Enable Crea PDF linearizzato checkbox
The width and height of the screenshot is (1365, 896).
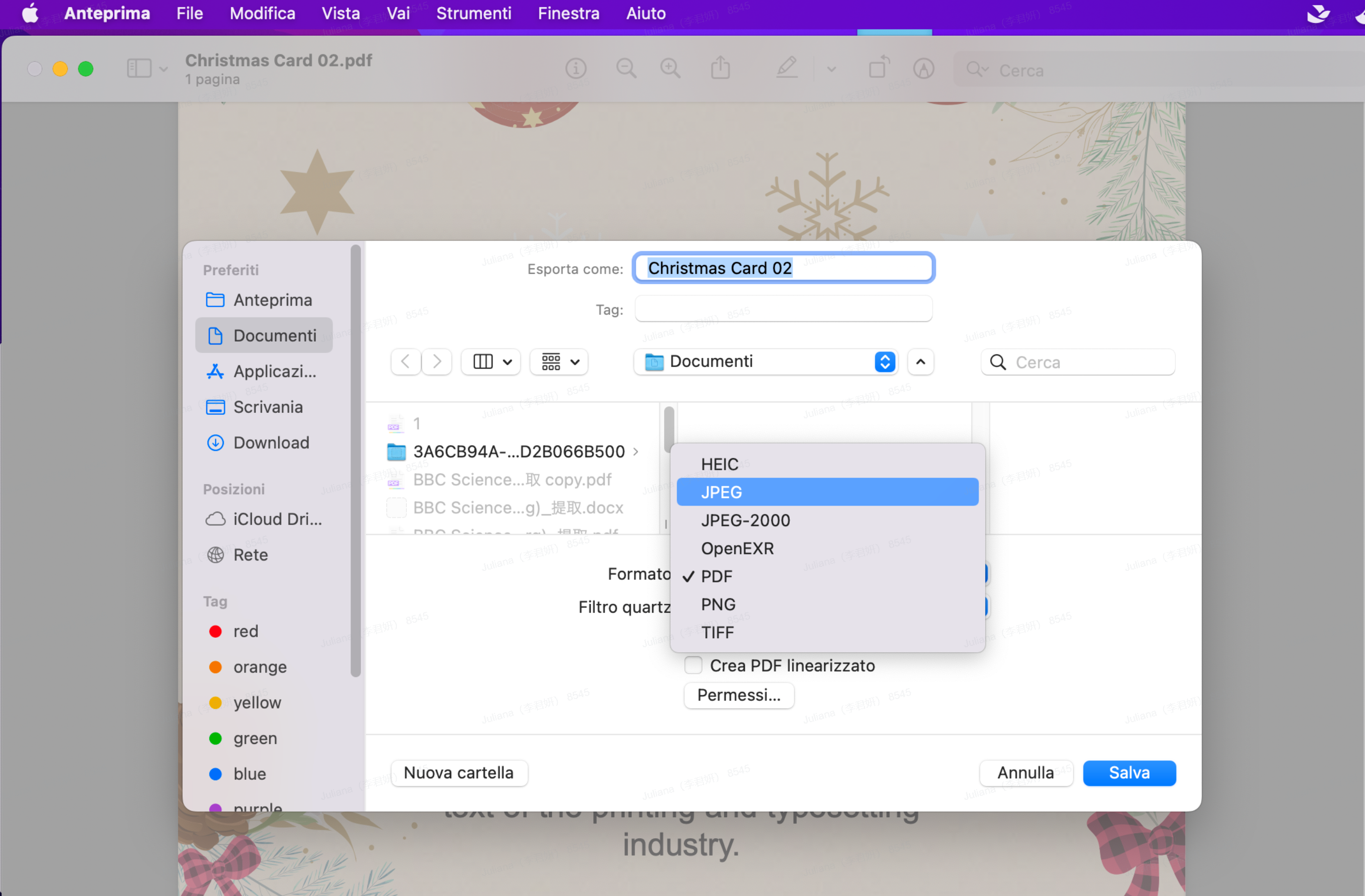click(693, 666)
